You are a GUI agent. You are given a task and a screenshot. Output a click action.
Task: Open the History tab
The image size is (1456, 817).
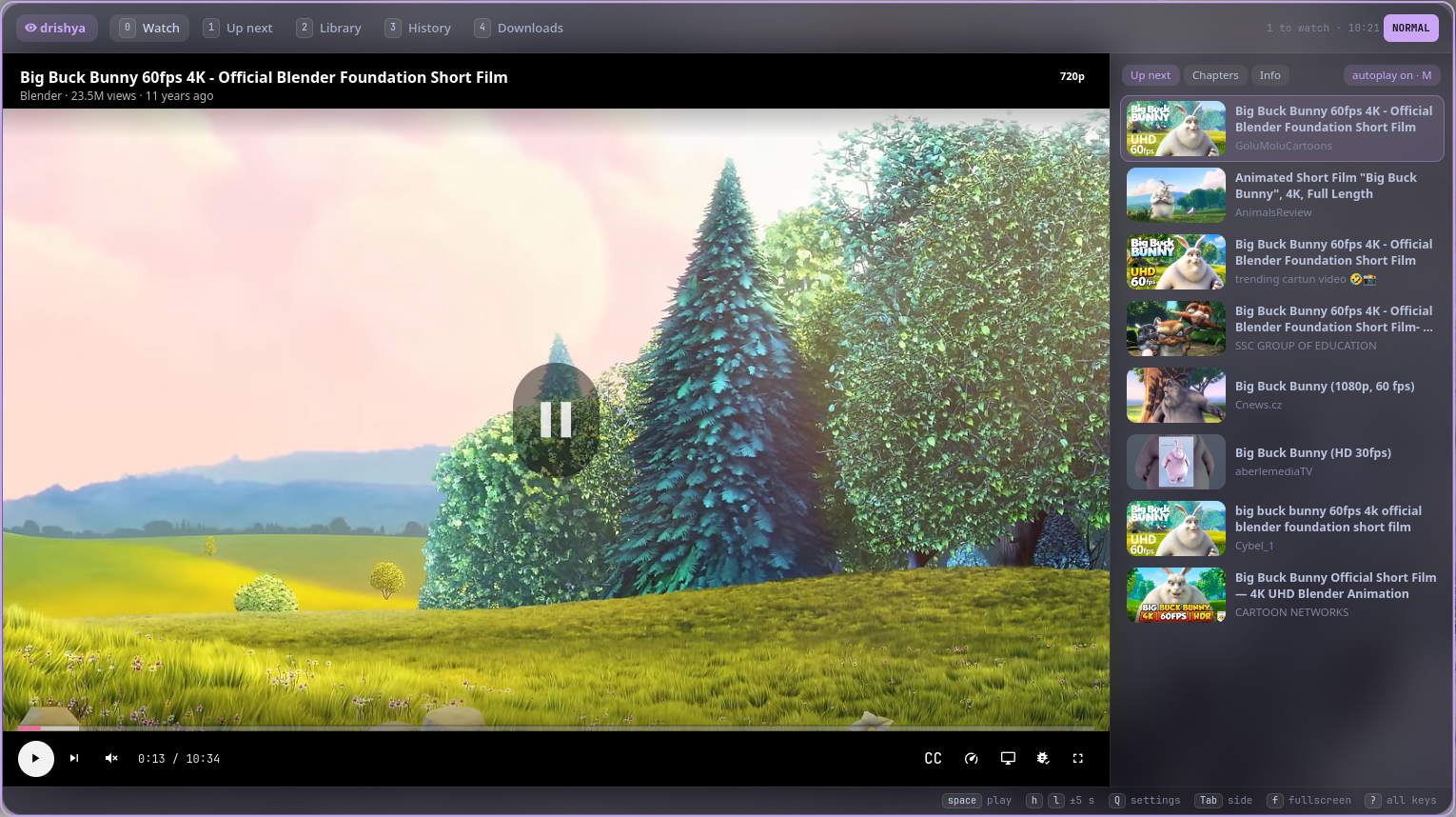(x=418, y=28)
